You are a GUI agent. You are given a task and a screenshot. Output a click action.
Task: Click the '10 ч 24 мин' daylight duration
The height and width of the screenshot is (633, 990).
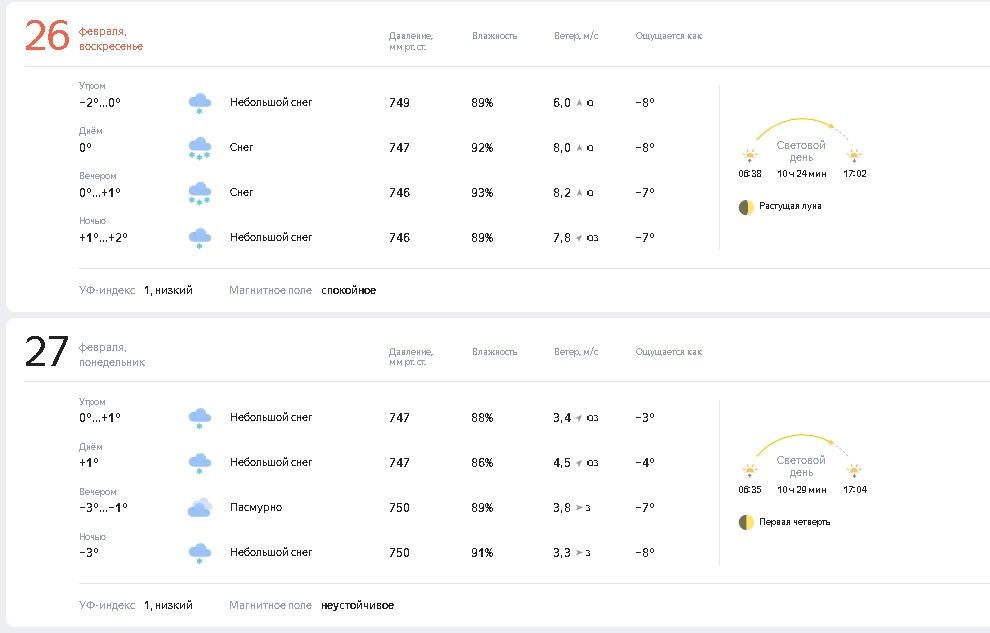click(x=801, y=174)
